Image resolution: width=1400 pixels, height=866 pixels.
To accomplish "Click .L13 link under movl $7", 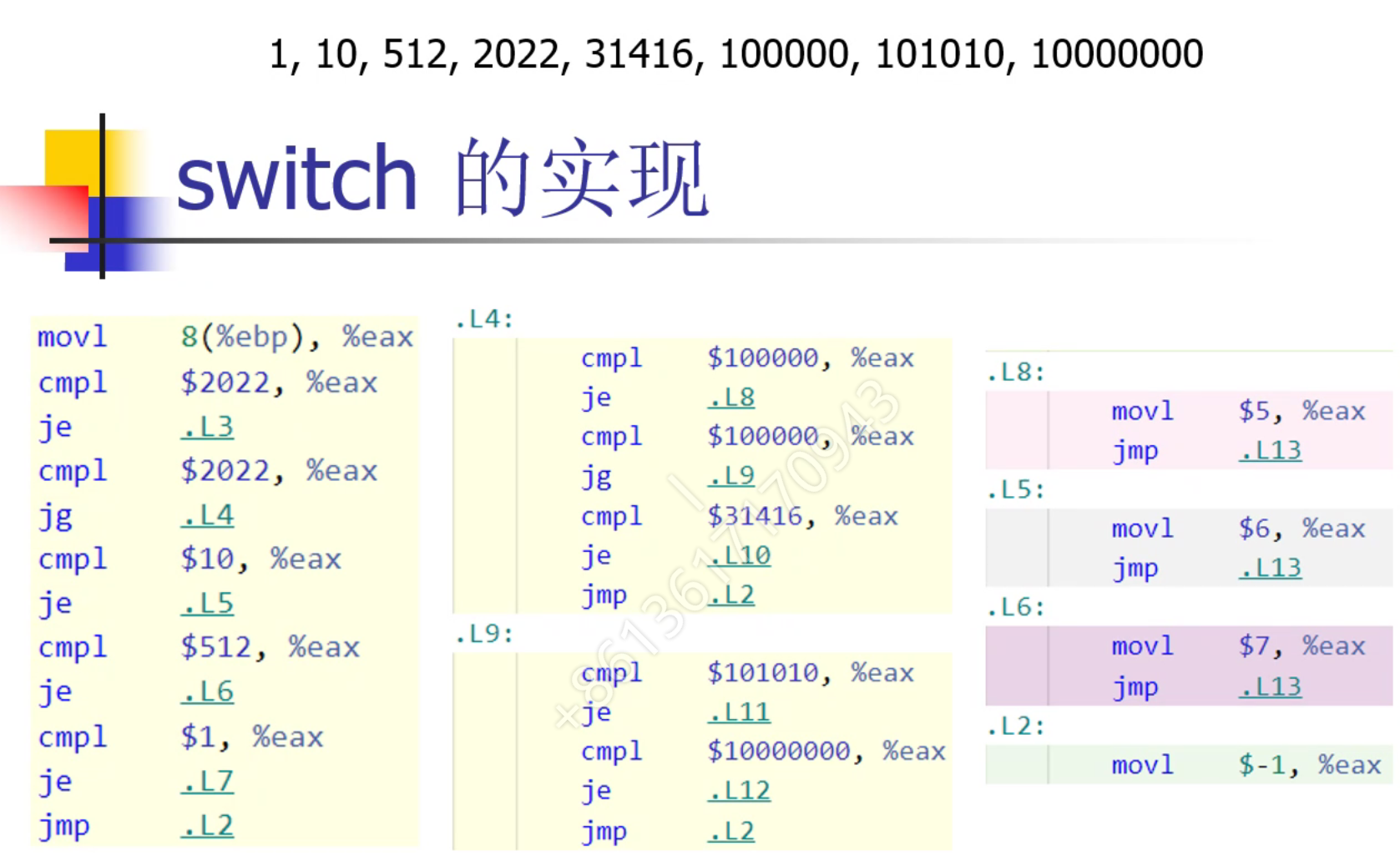I will (x=1270, y=687).
